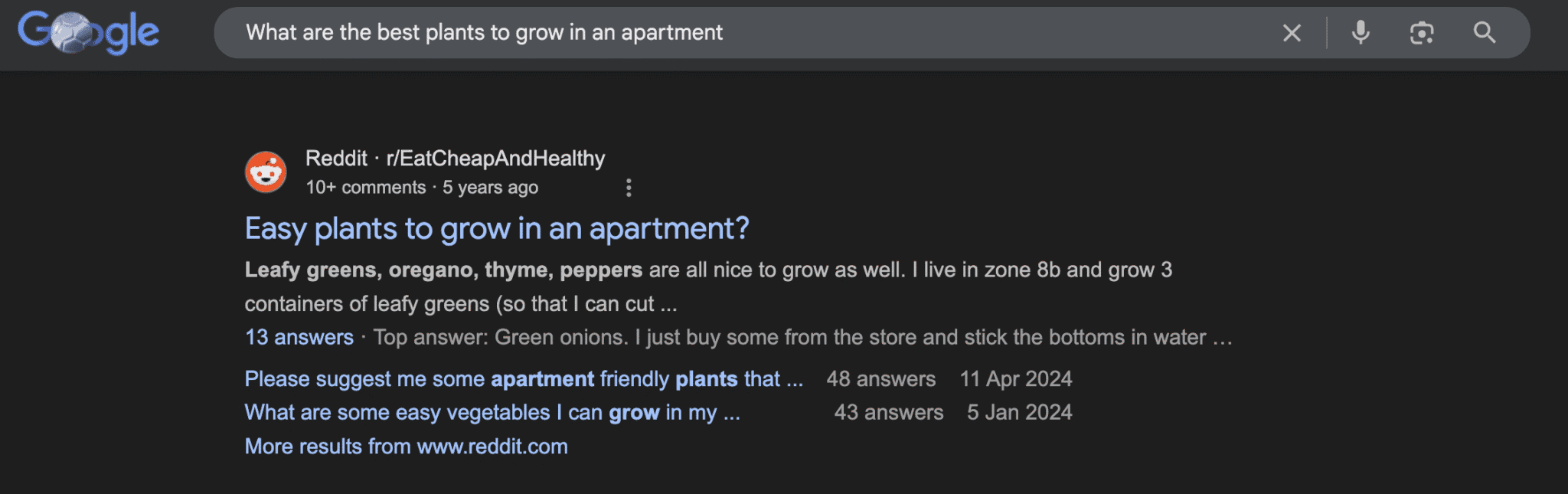Viewport: 1568px width, 494px height.
Task: Click the '10+ comments' text
Action: click(x=365, y=187)
